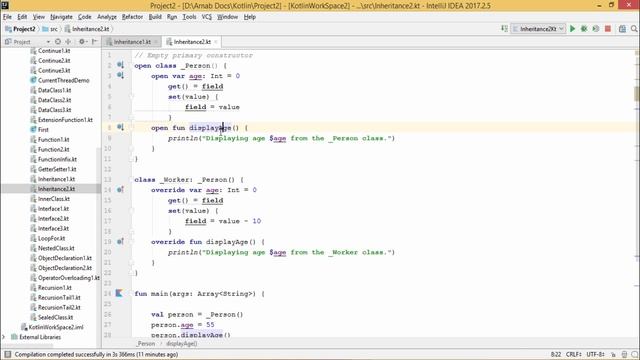Image resolution: width=640 pixels, height=360 pixels.
Task: Close the Inheritance2.kt editor tab
Action: [x=216, y=42]
